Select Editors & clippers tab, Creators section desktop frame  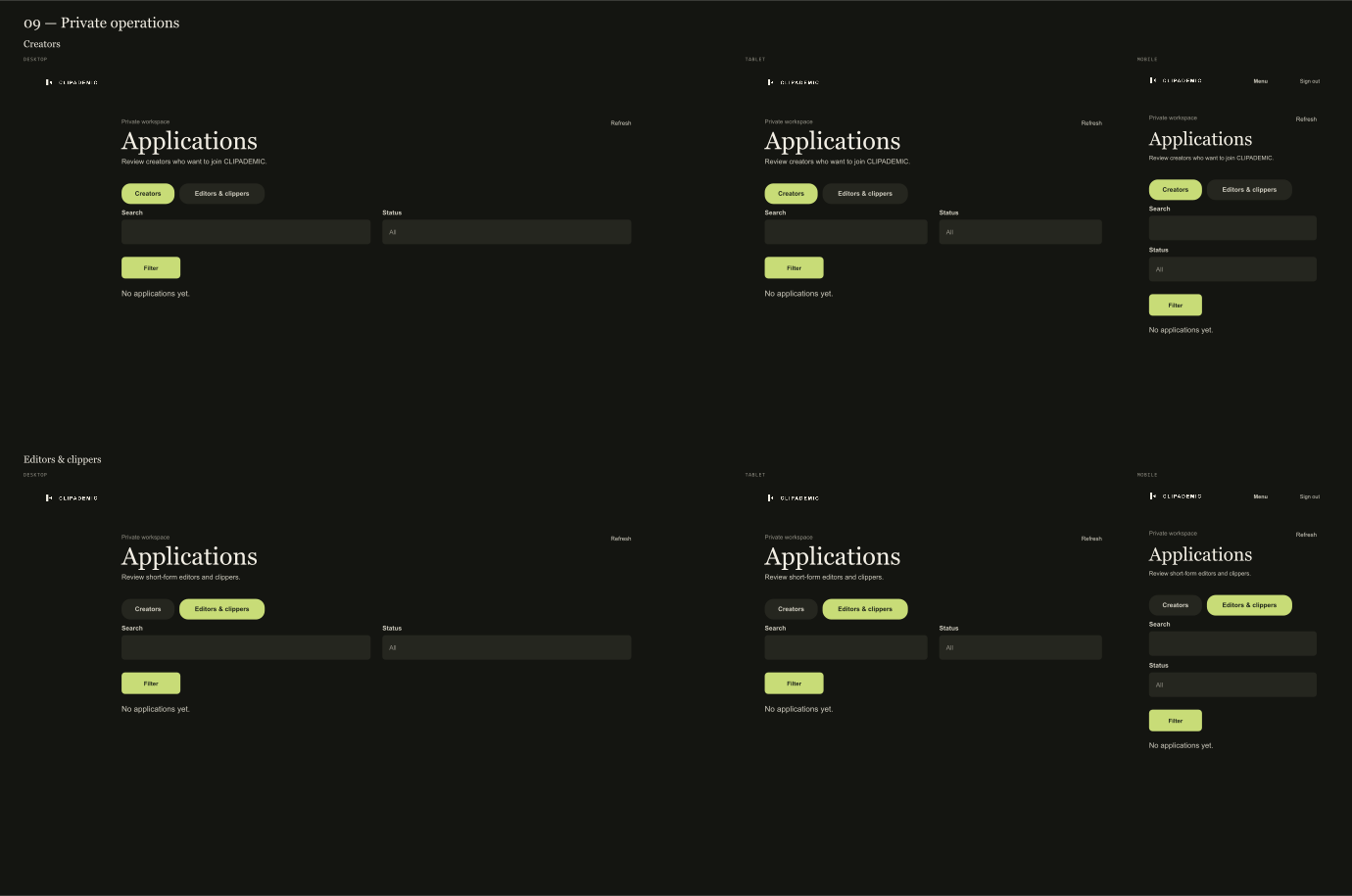coord(221,193)
